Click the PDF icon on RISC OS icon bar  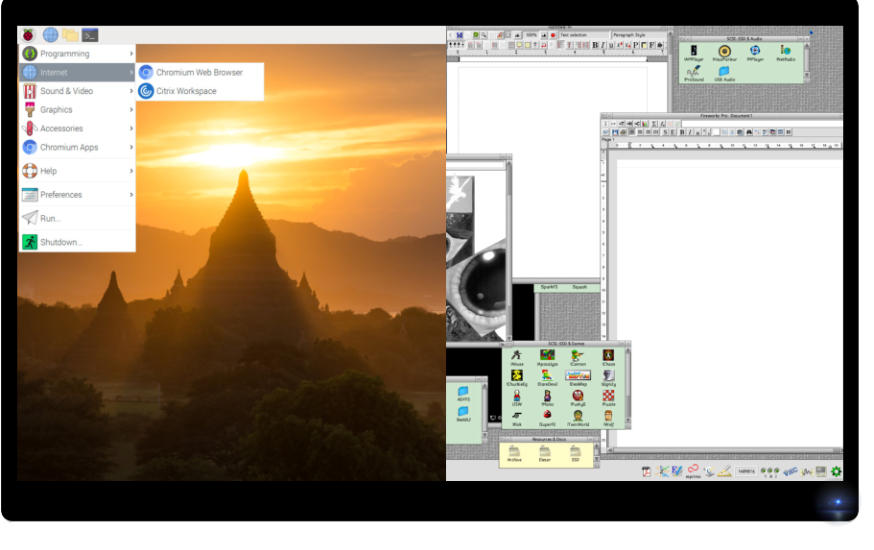[646, 471]
